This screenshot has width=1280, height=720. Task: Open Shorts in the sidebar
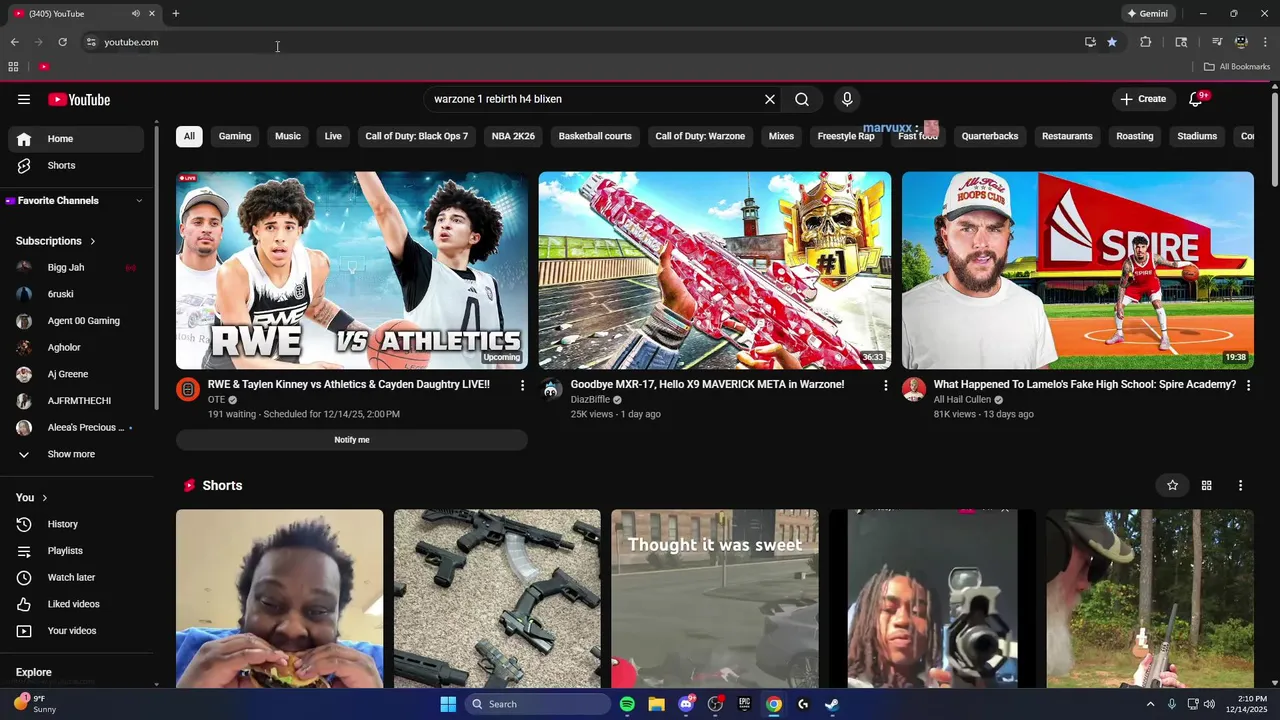[76, 165]
